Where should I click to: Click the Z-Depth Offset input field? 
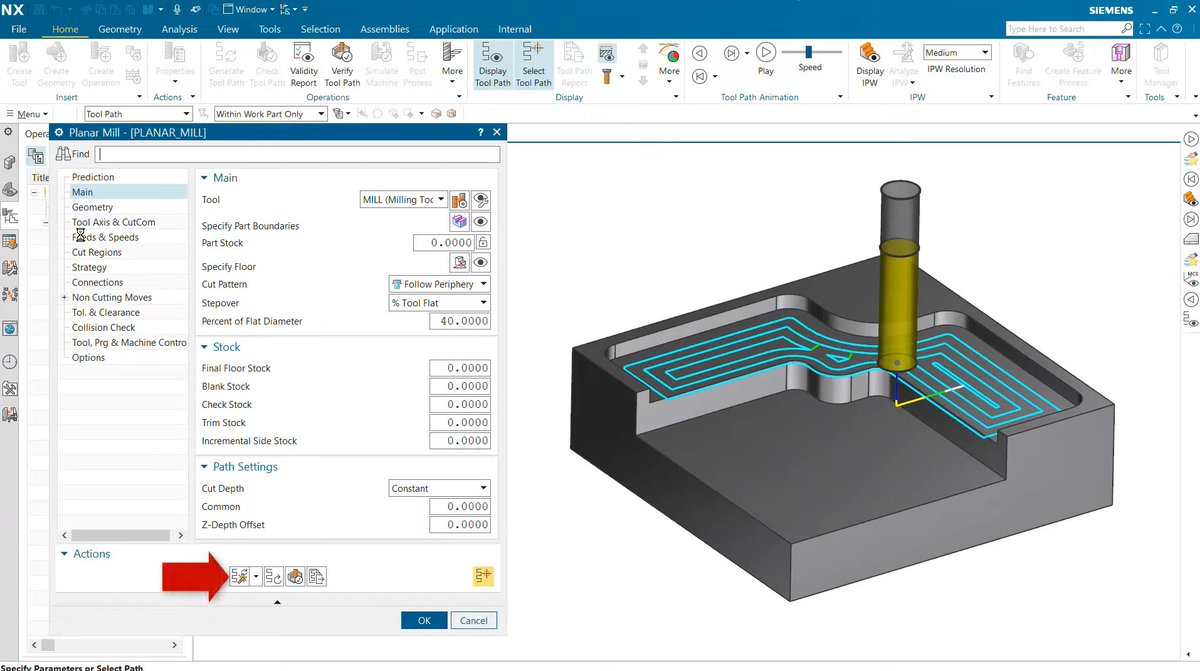pos(459,524)
